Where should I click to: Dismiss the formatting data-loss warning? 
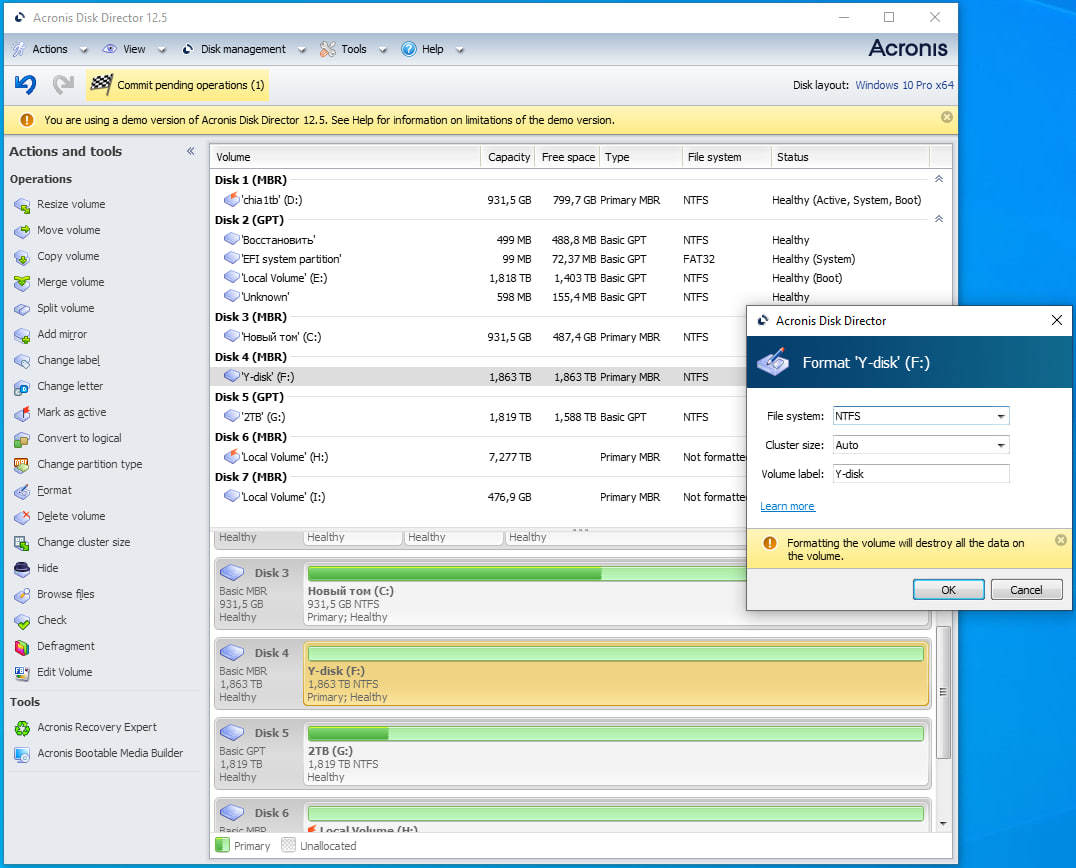point(1060,540)
